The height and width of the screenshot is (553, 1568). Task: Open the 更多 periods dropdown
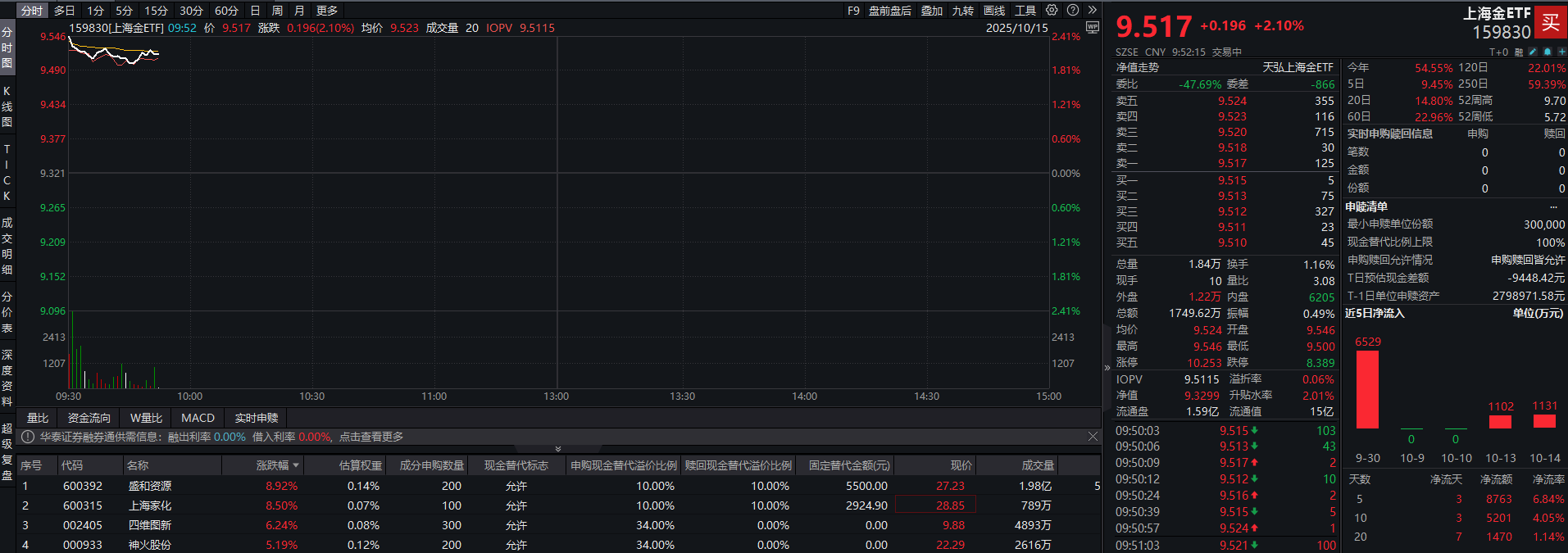point(326,11)
